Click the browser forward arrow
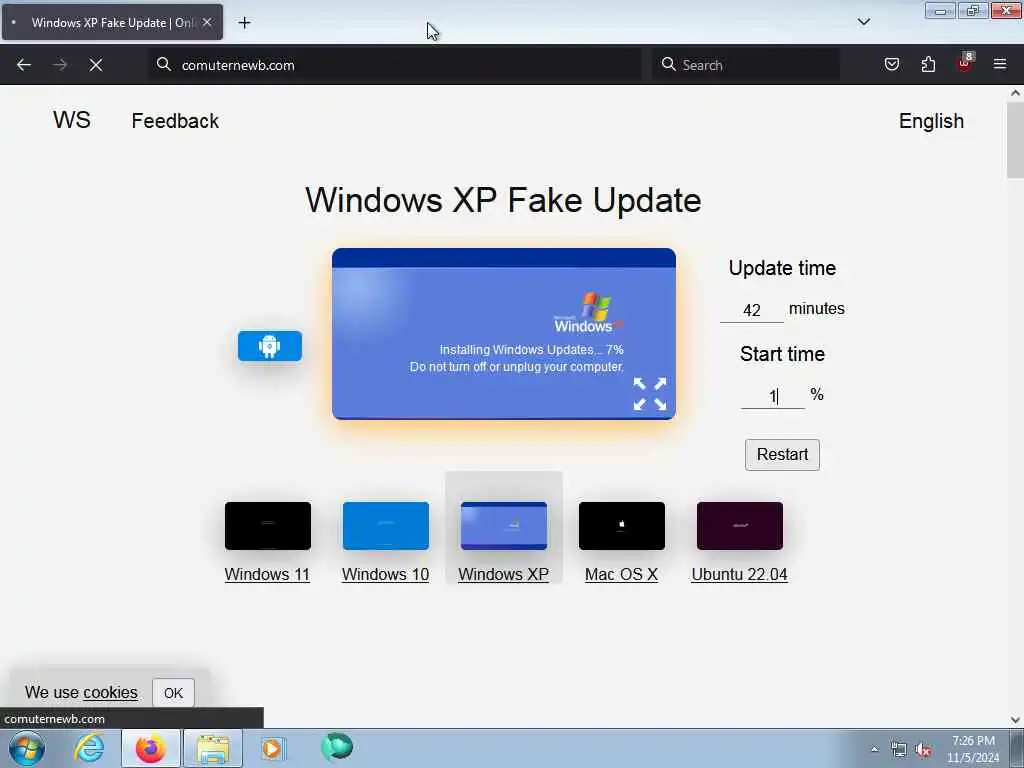 (x=60, y=65)
